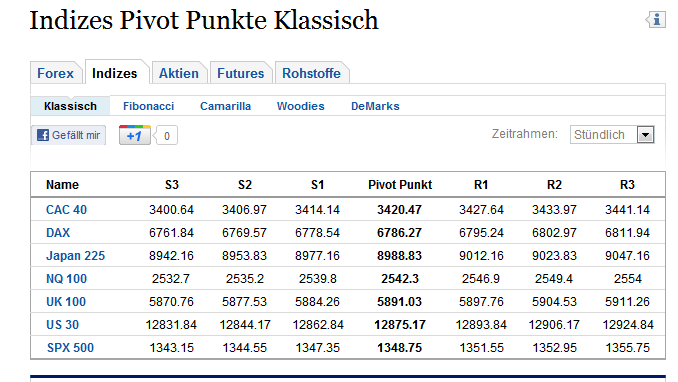Open the SPX 500 index link
The width and height of the screenshot is (678, 382).
(x=70, y=347)
